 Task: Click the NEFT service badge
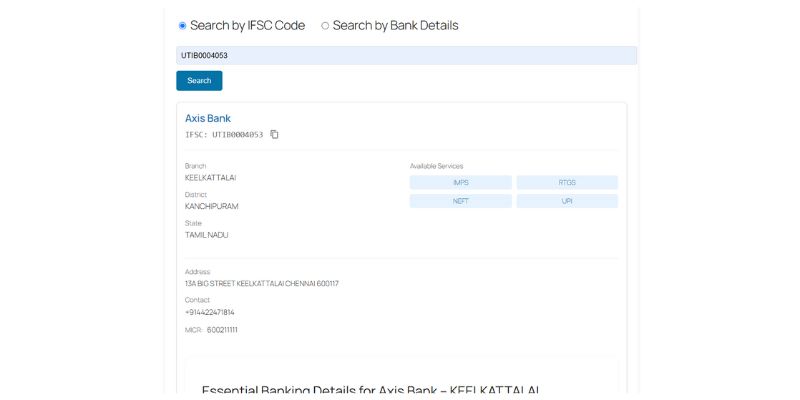point(461,201)
